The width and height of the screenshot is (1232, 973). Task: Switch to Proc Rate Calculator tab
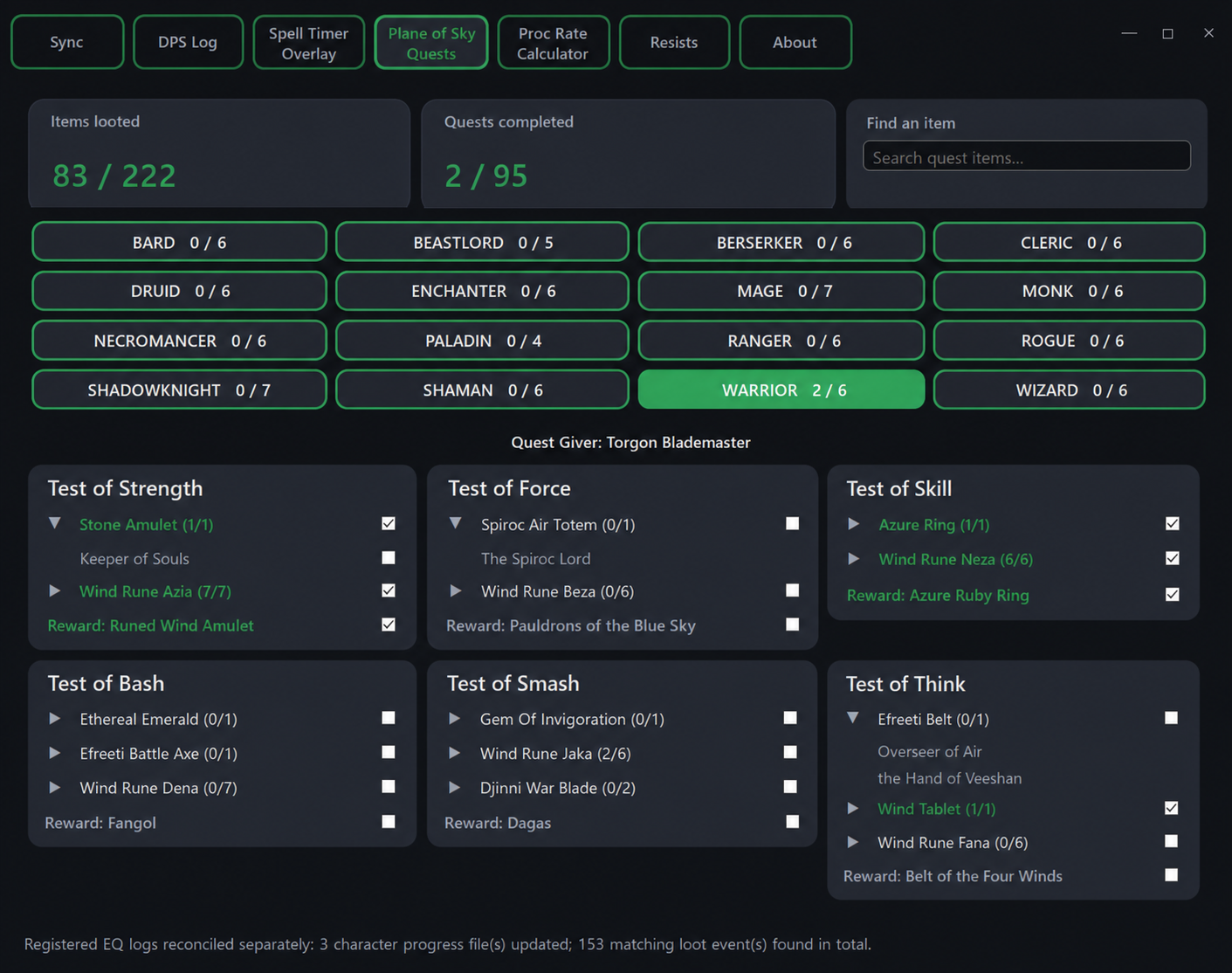click(553, 42)
